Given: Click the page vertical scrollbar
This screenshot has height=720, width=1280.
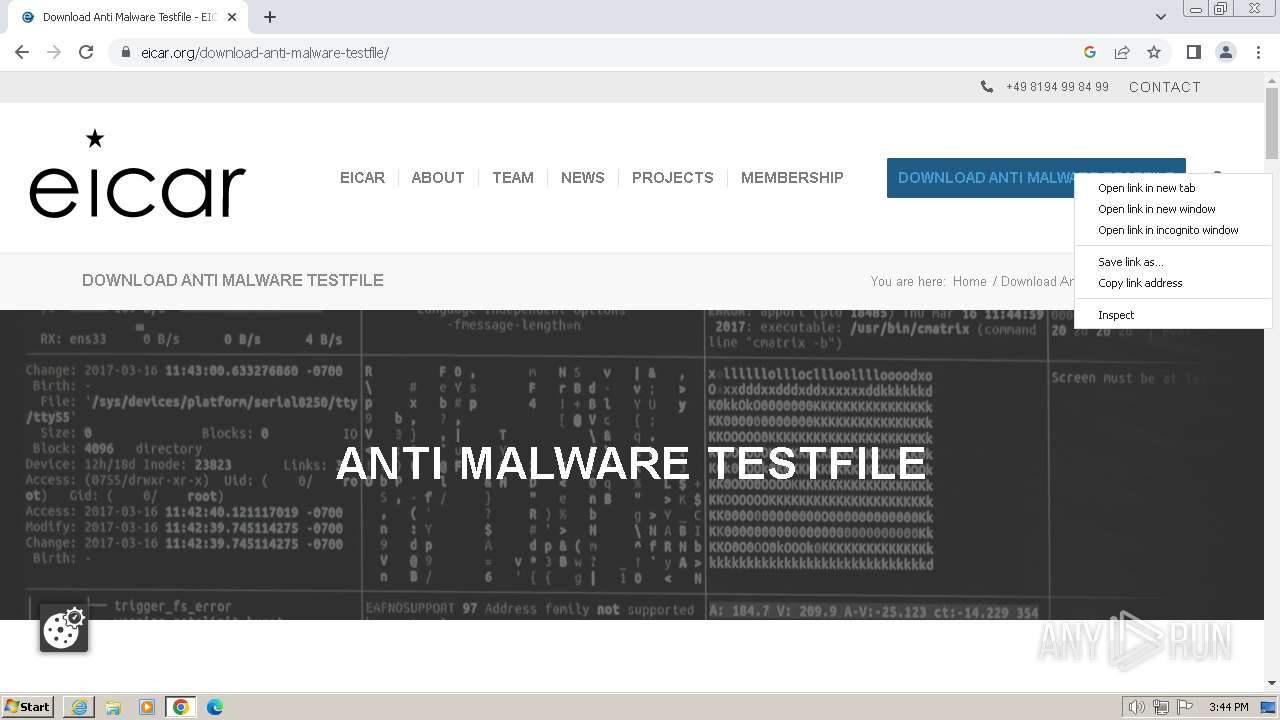Looking at the screenshot, I should click(x=1272, y=125).
